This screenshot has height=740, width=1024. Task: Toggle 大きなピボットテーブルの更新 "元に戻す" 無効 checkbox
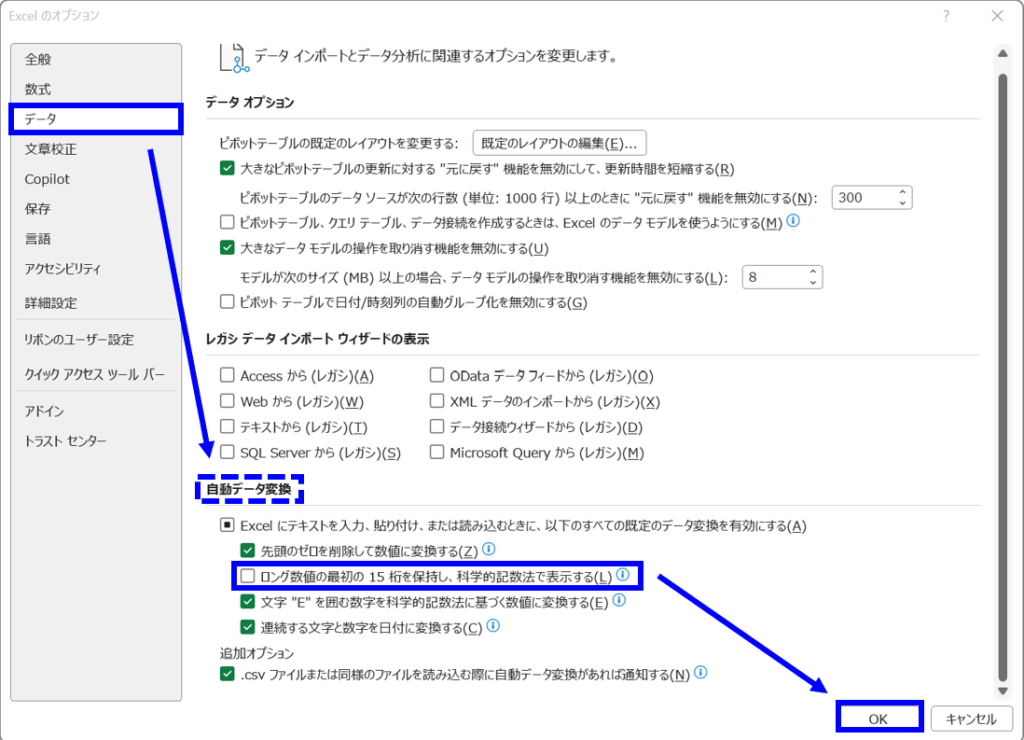227,169
